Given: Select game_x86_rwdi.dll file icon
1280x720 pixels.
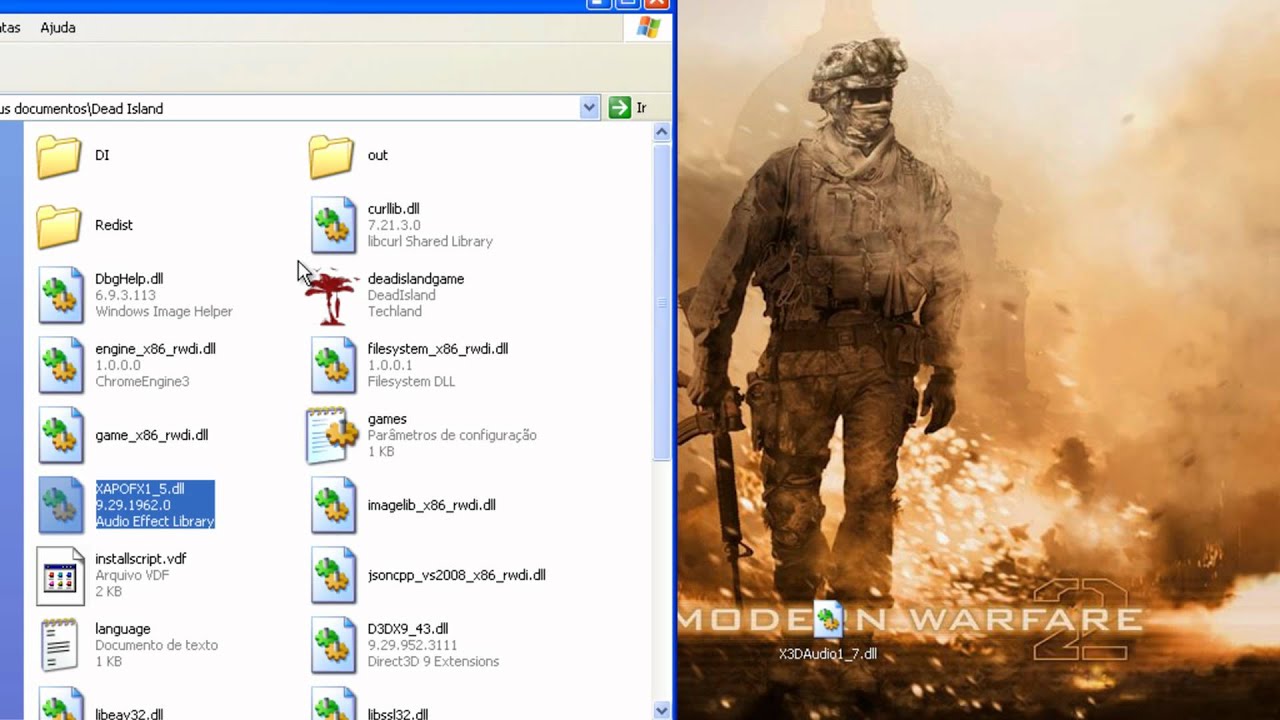Looking at the screenshot, I should click(61, 435).
